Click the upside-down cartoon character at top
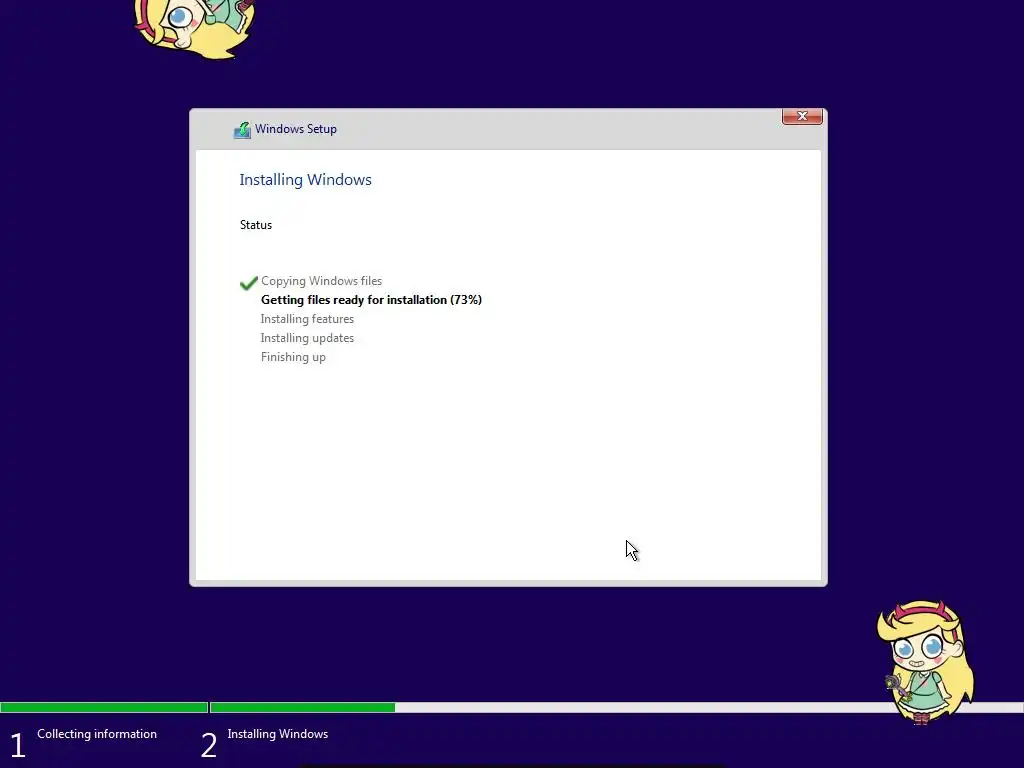1024x768 pixels. [x=195, y=27]
